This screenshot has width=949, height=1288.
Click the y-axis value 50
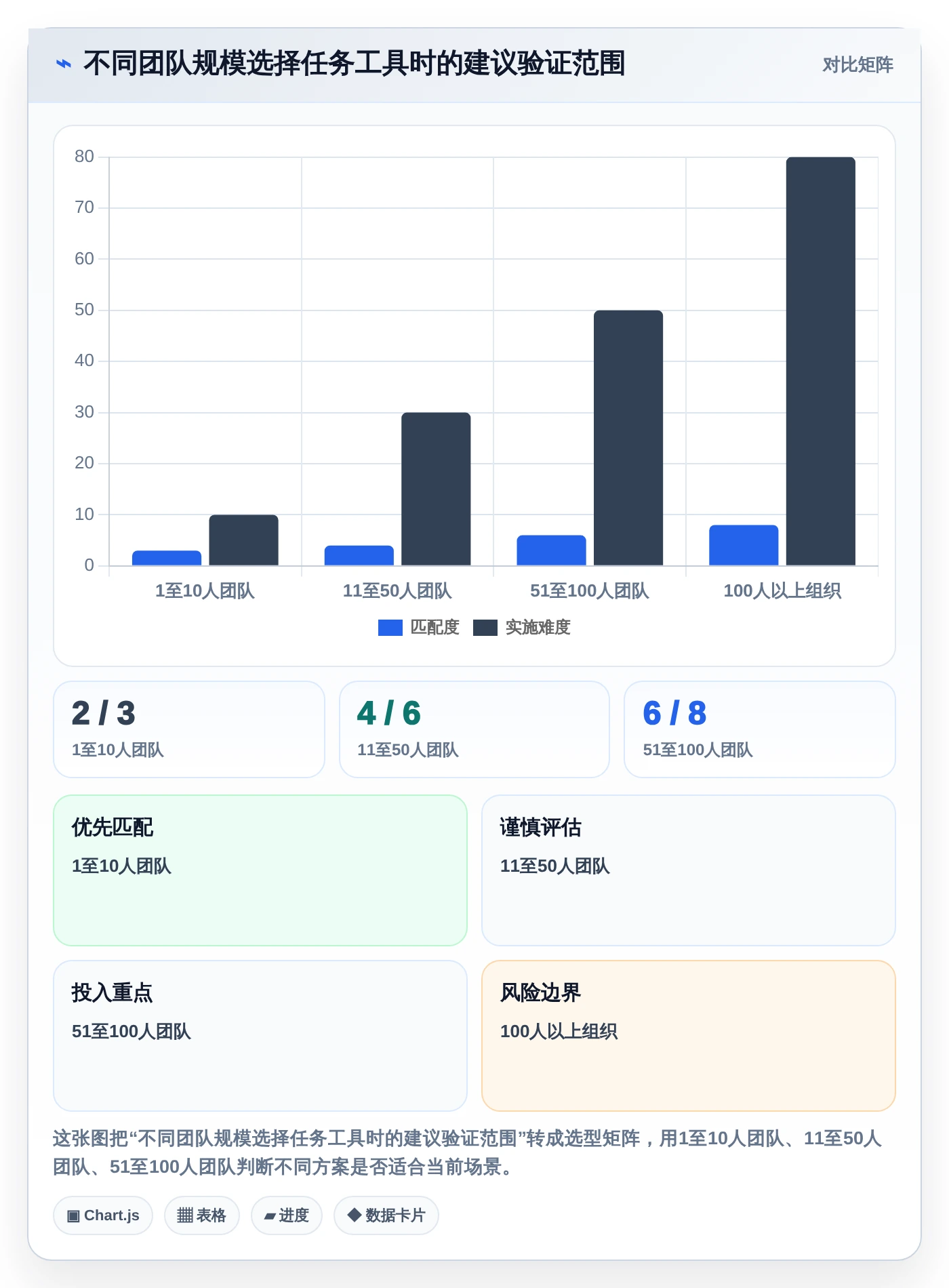(84, 310)
